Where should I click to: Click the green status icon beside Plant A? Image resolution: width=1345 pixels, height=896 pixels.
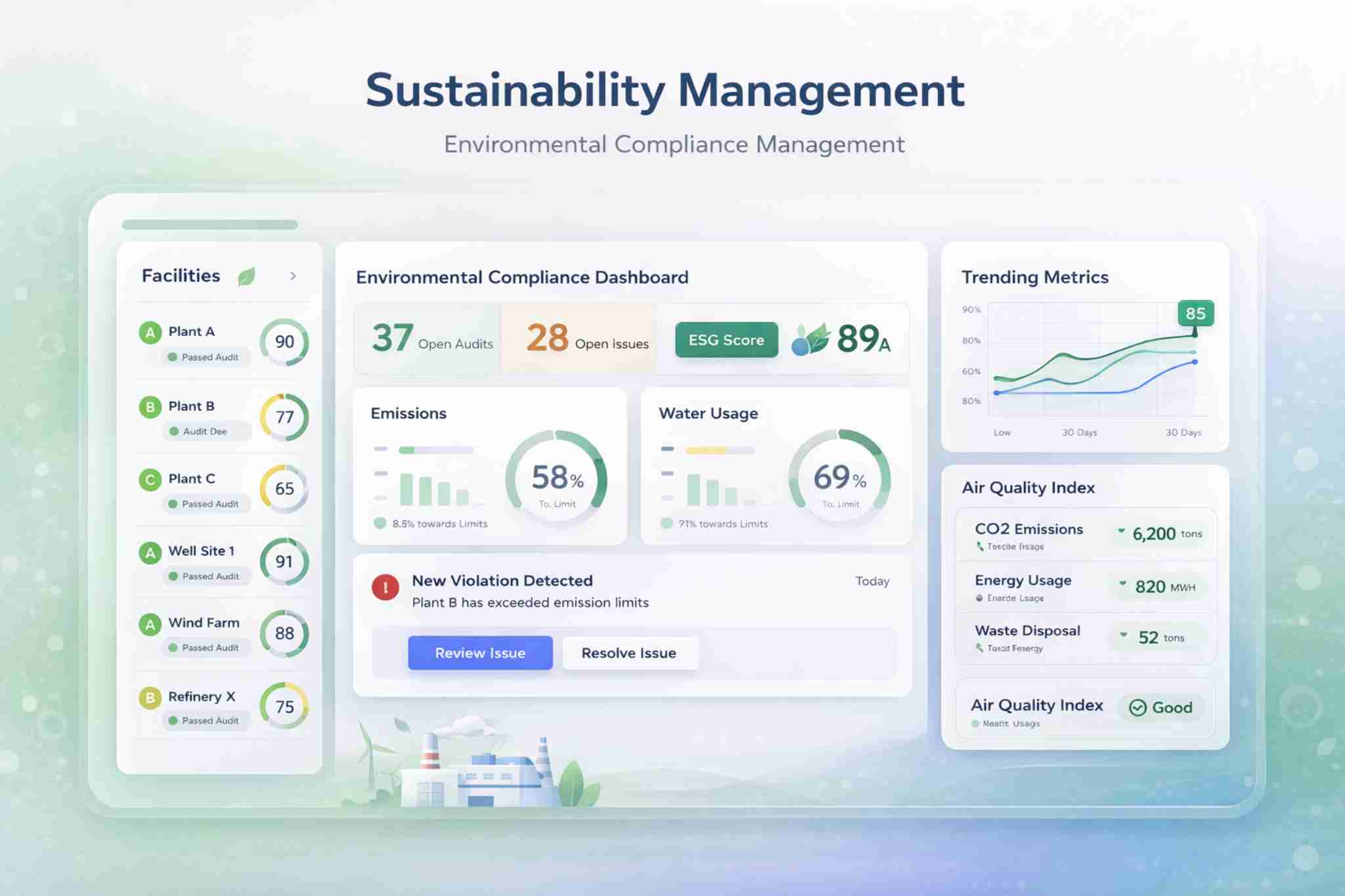click(x=150, y=332)
